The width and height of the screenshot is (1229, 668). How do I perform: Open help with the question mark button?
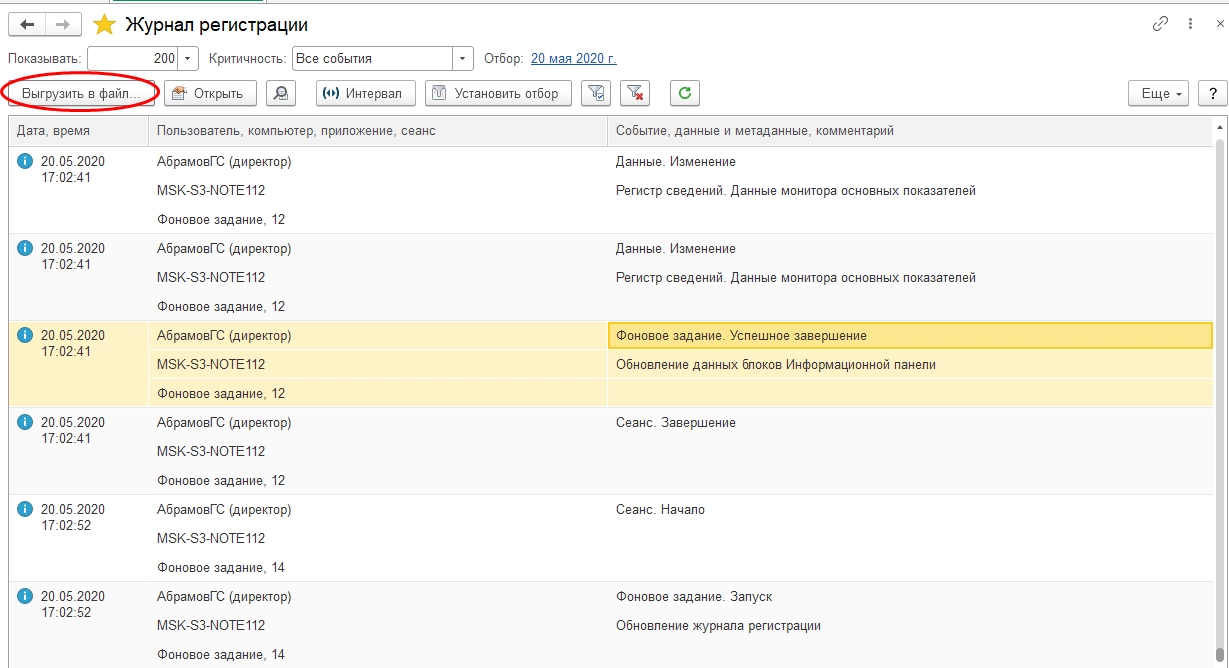1213,93
